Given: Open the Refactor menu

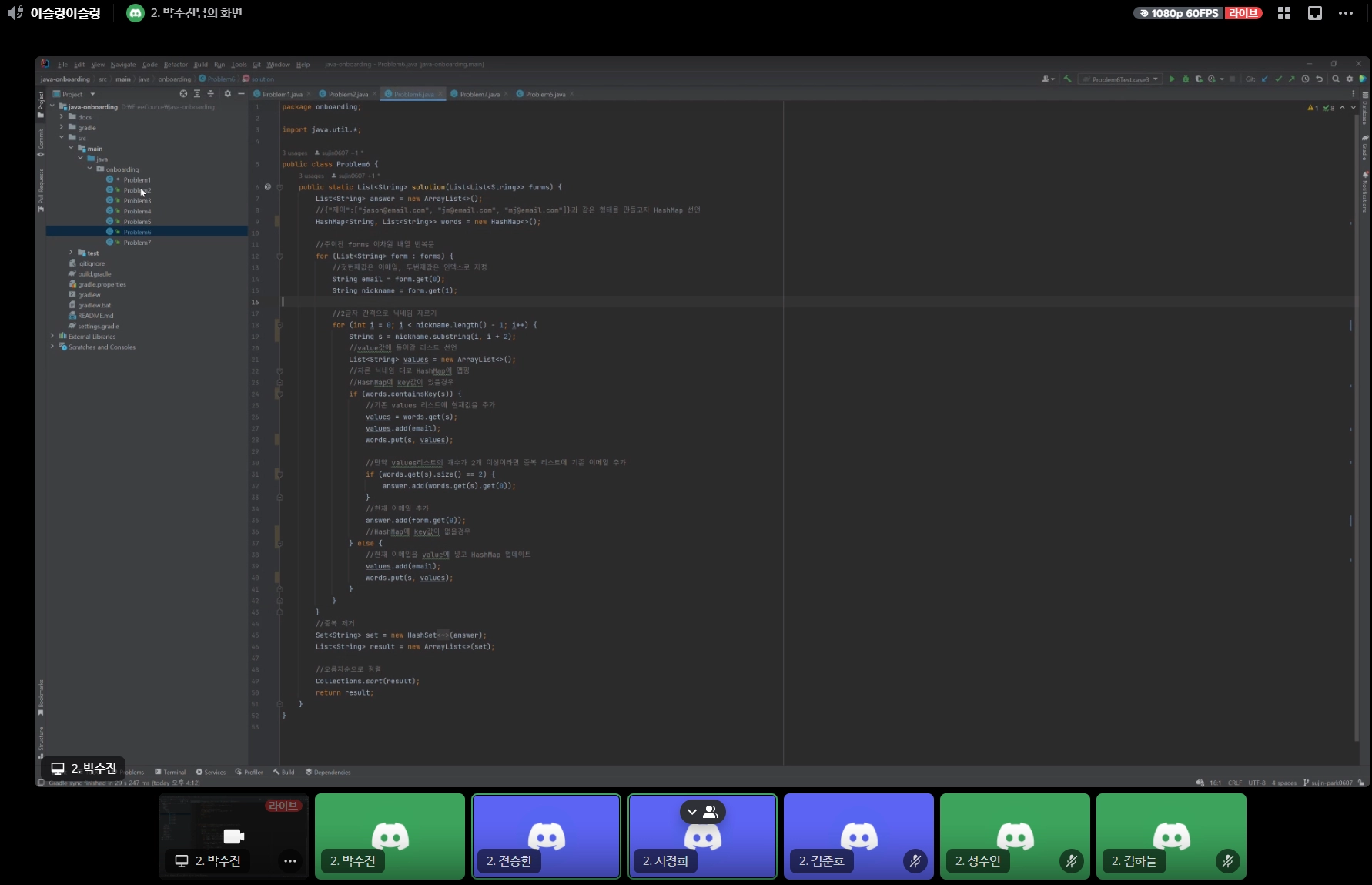Looking at the screenshot, I should 176,65.
